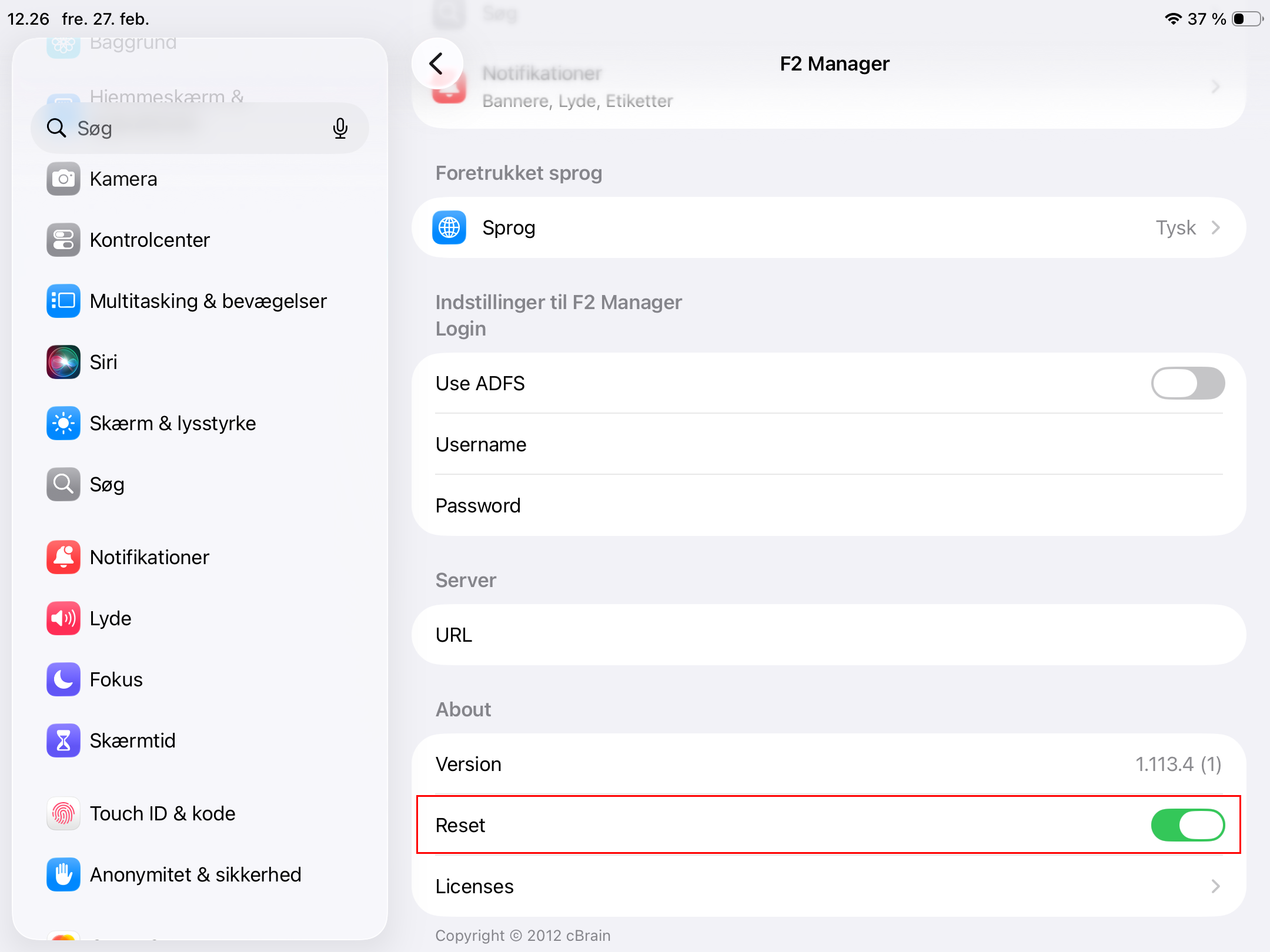Tap the Søg search field

coord(200,128)
